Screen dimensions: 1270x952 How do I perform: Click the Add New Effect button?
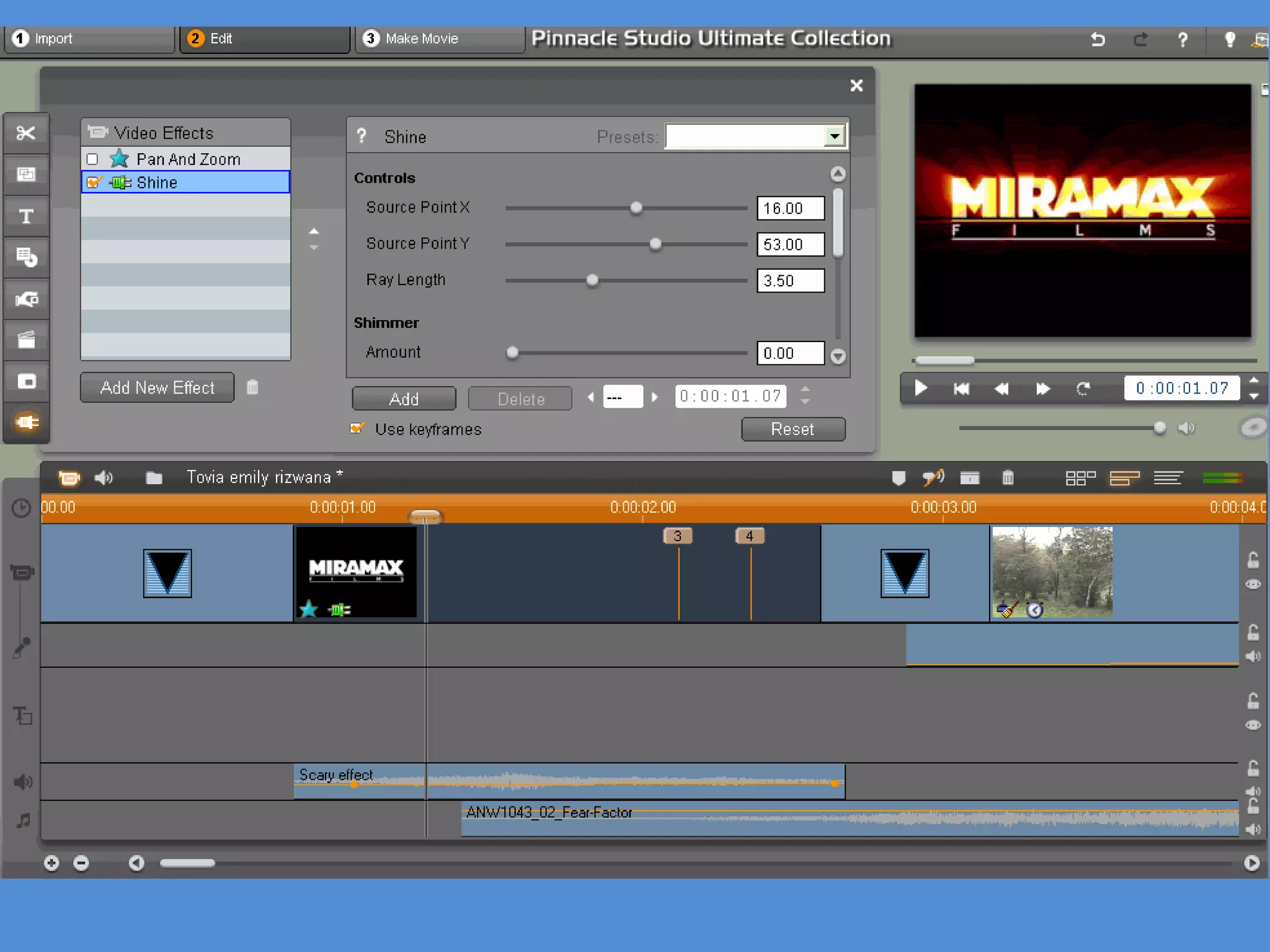tap(157, 387)
